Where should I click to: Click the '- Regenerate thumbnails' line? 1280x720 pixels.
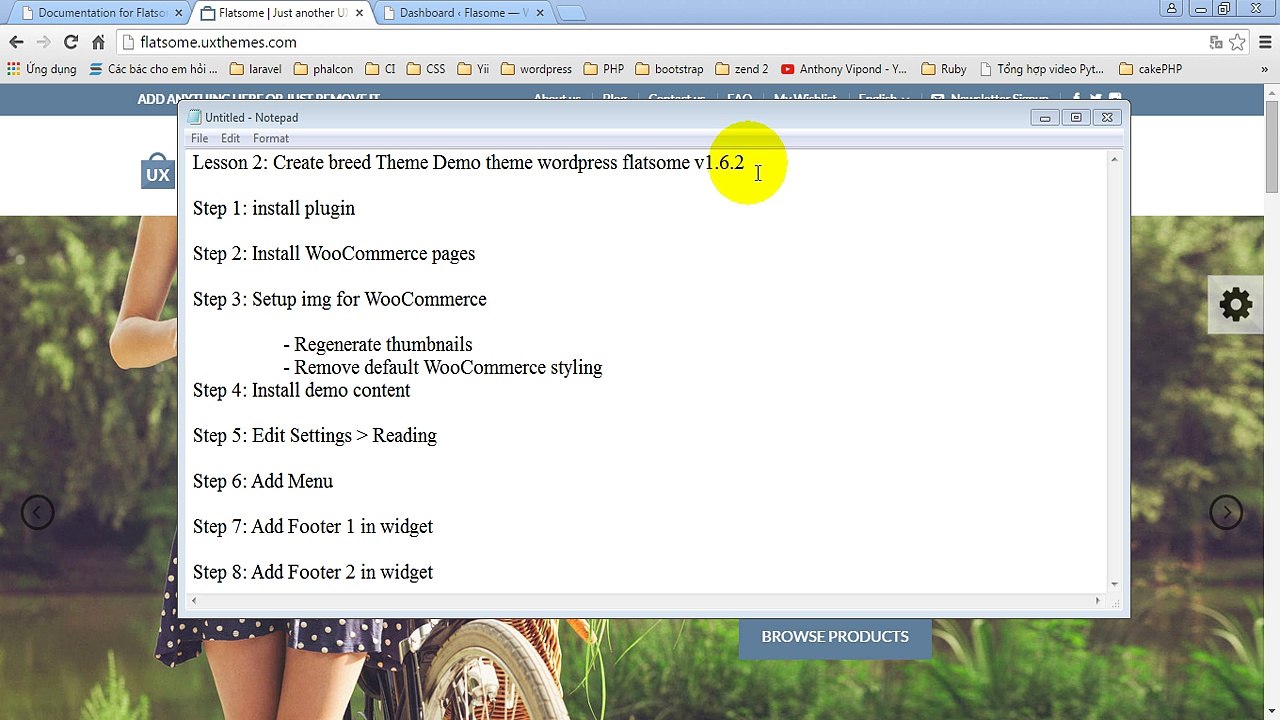(x=378, y=345)
